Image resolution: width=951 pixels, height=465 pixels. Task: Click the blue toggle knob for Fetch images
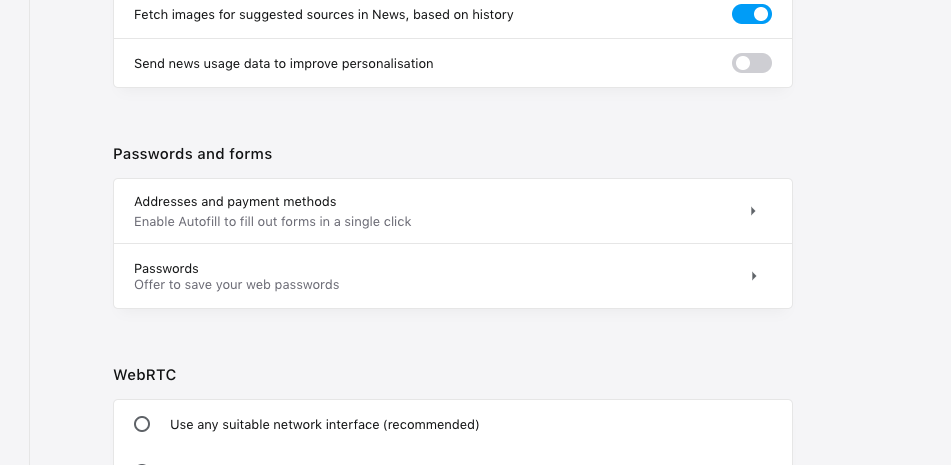761,14
